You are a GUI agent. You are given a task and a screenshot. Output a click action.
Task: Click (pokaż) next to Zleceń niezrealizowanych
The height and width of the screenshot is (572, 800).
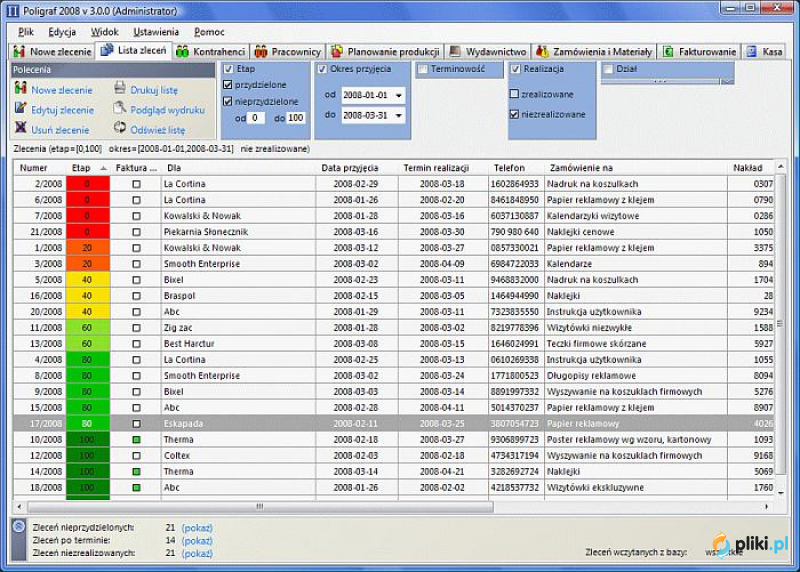[x=197, y=553]
